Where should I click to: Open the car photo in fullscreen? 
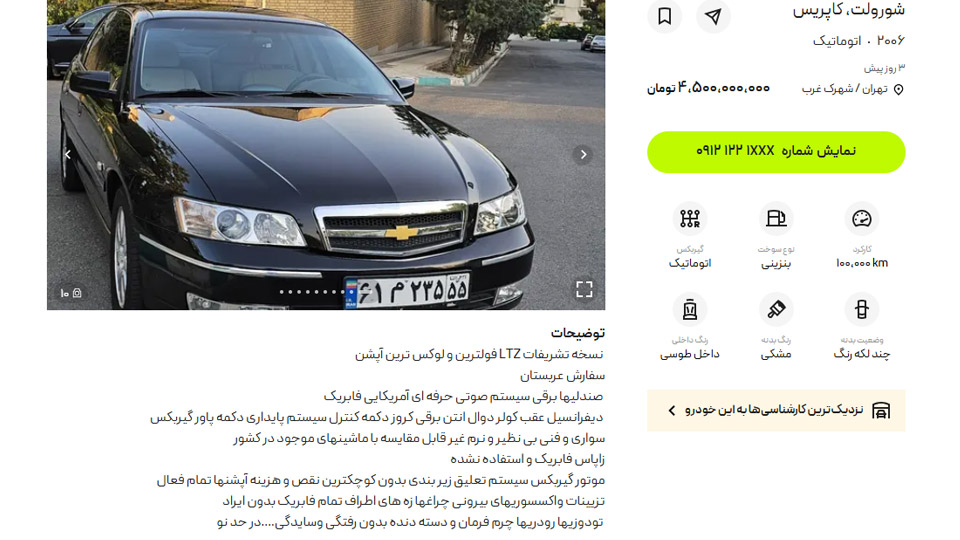pos(584,290)
